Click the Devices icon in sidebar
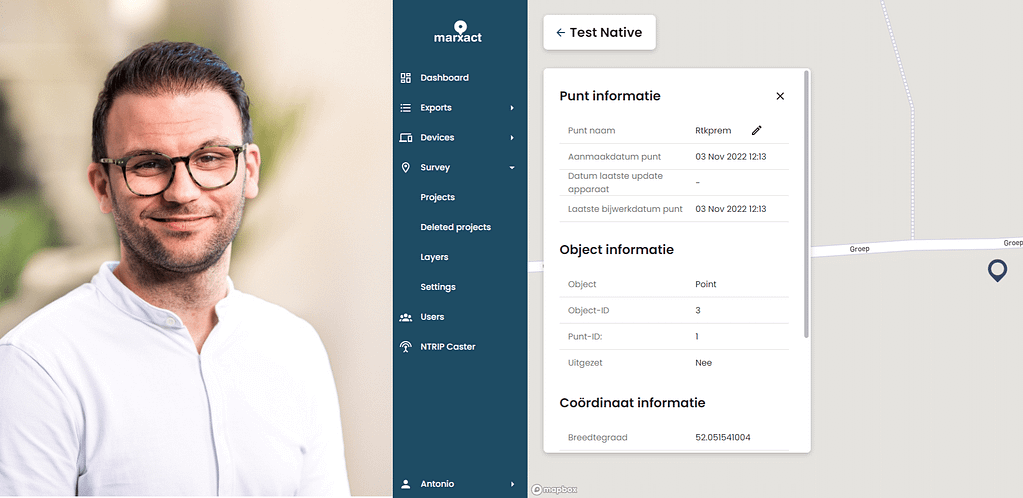1023x498 pixels. click(406, 138)
